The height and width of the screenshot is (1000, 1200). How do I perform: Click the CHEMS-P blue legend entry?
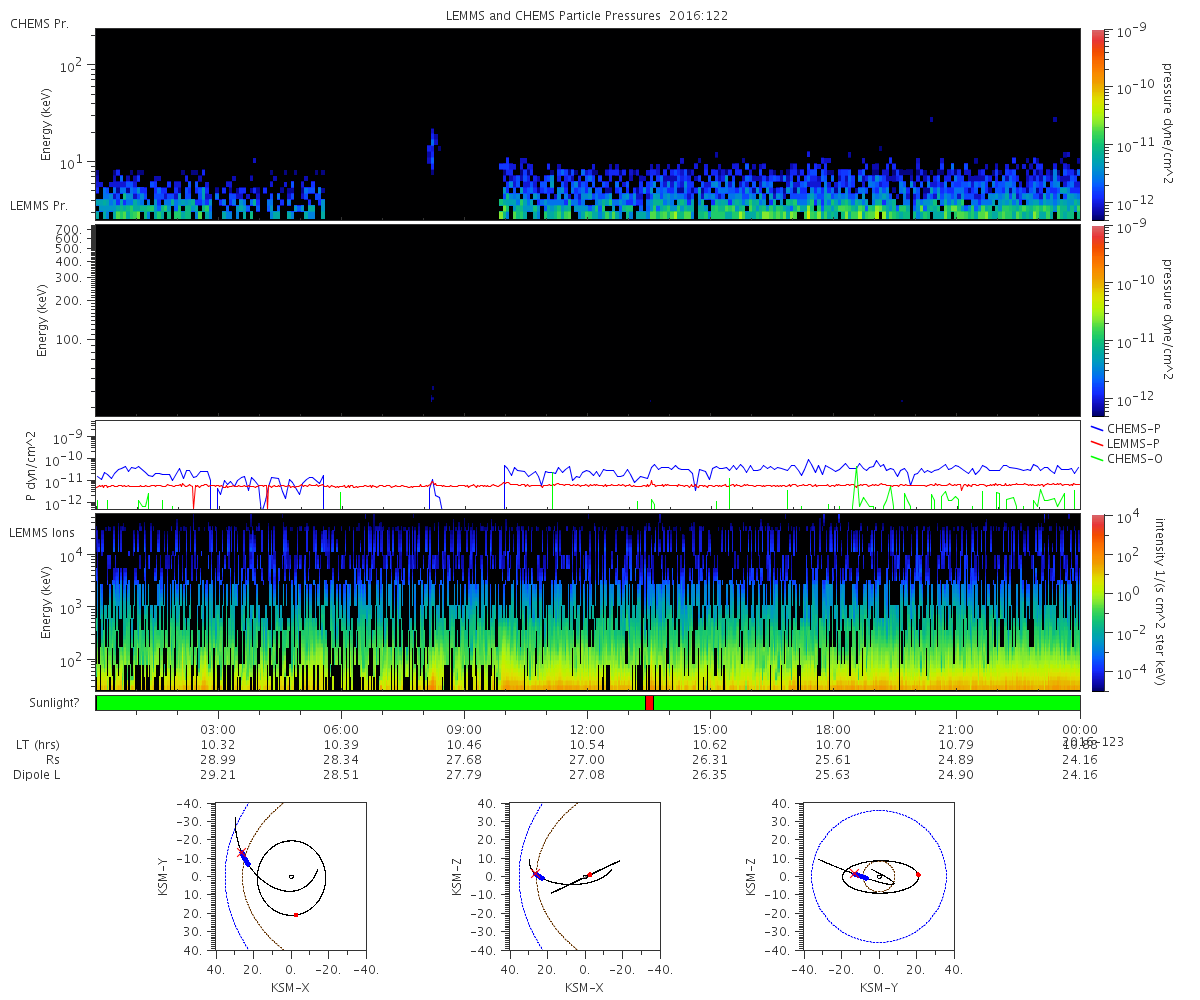click(x=1133, y=428)
